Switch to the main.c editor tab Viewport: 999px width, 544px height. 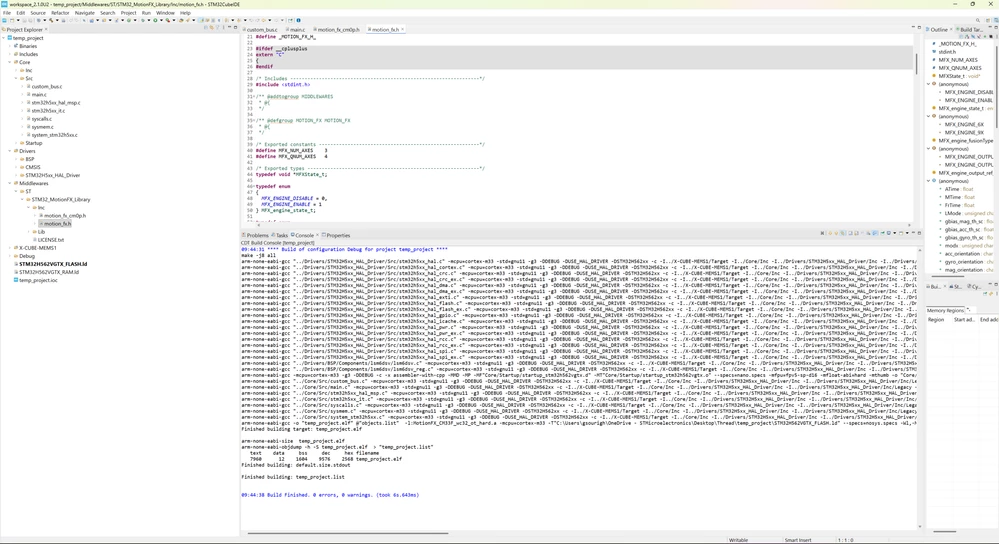tap(296, 29)
